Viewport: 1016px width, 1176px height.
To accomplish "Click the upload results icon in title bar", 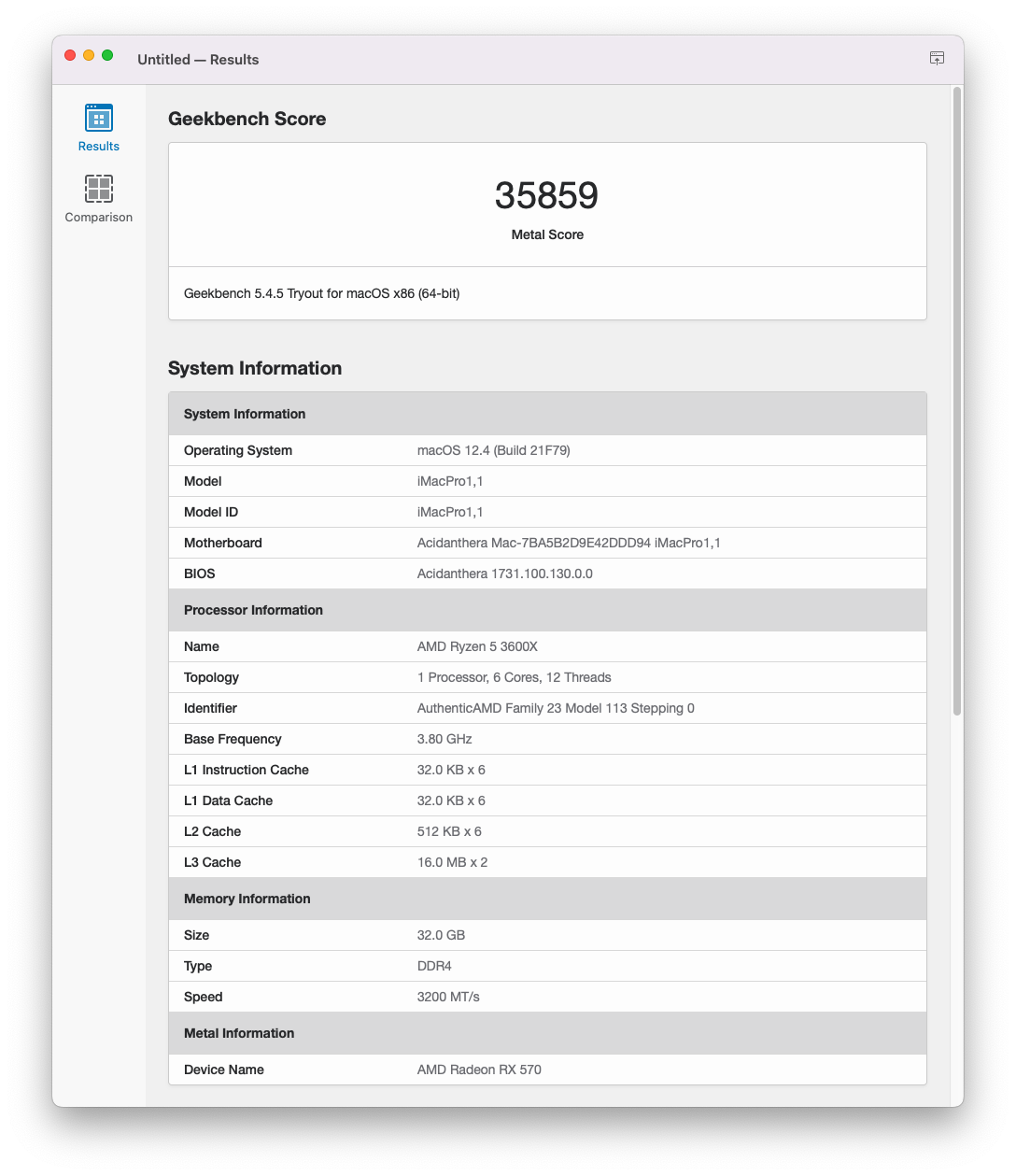I will point(937,58).
